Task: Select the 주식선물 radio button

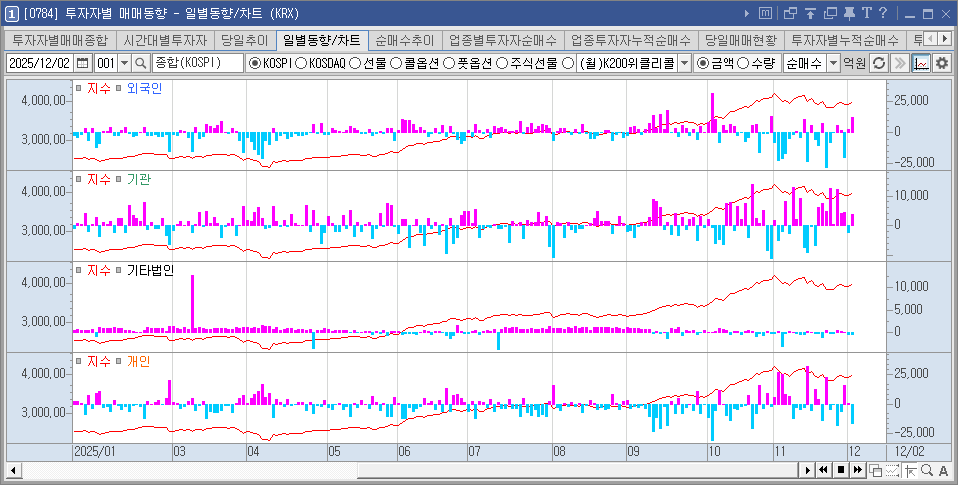Action: [x=502, y=63]
